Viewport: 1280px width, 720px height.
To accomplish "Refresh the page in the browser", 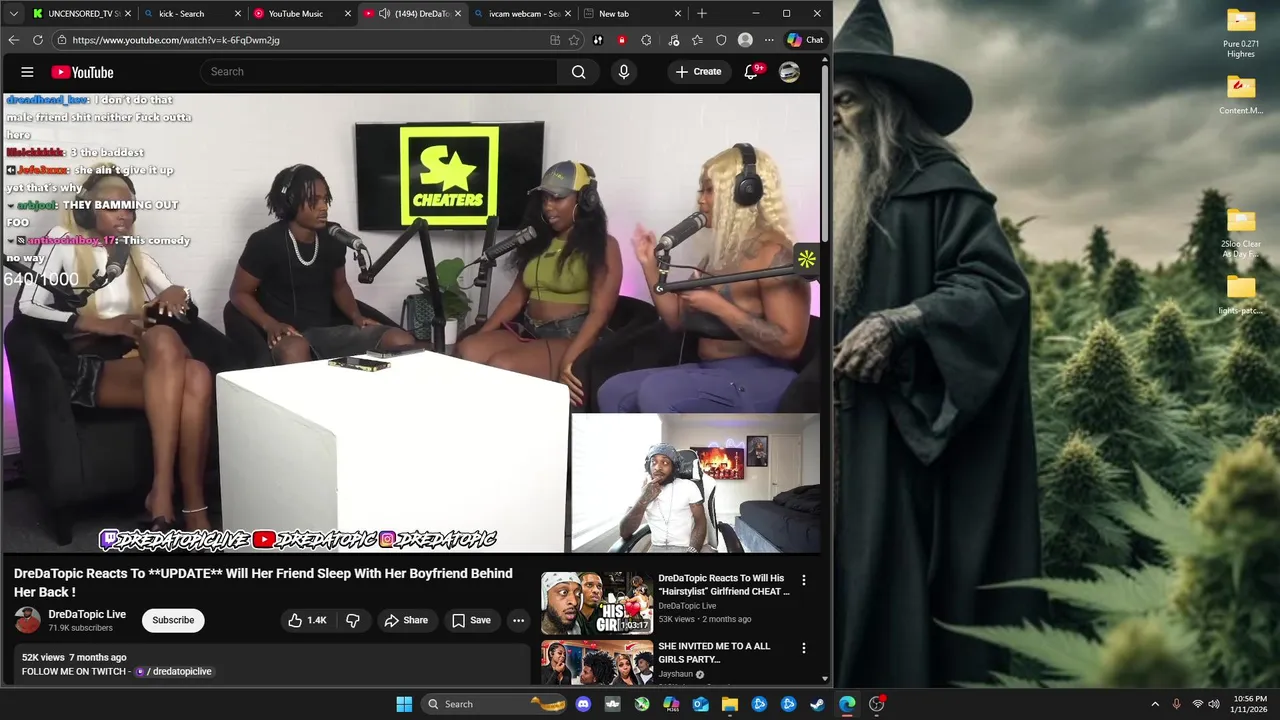I will coord(38,40).
